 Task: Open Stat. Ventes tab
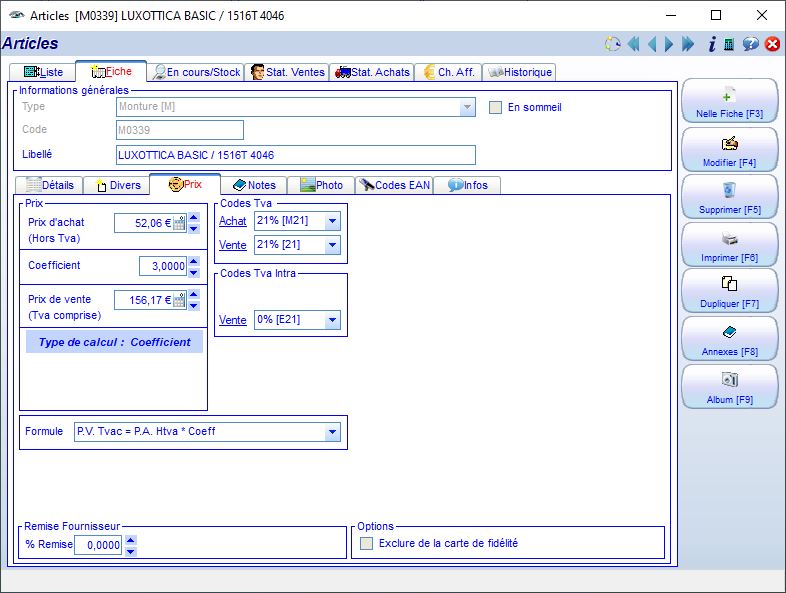(287, 72)
